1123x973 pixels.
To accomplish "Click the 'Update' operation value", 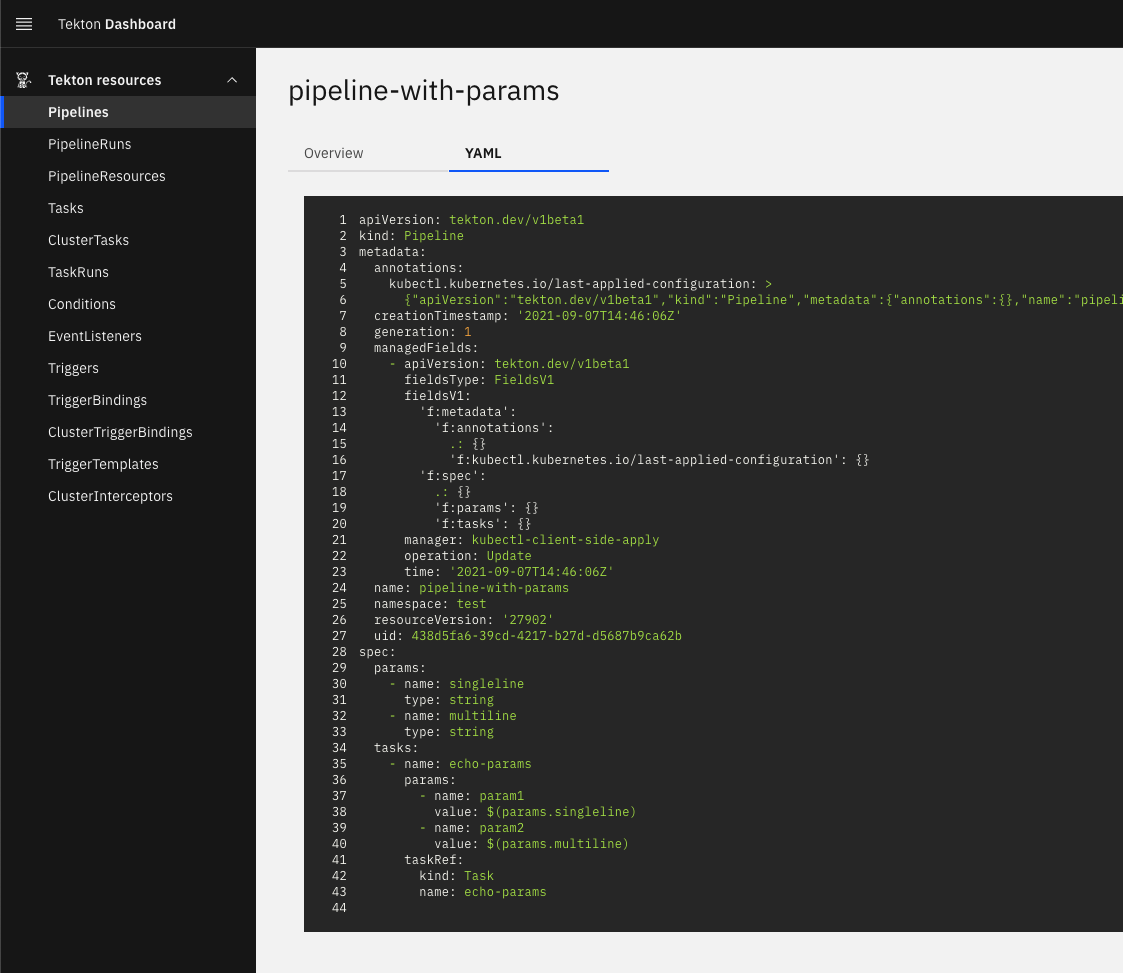I will click(509, 556).
